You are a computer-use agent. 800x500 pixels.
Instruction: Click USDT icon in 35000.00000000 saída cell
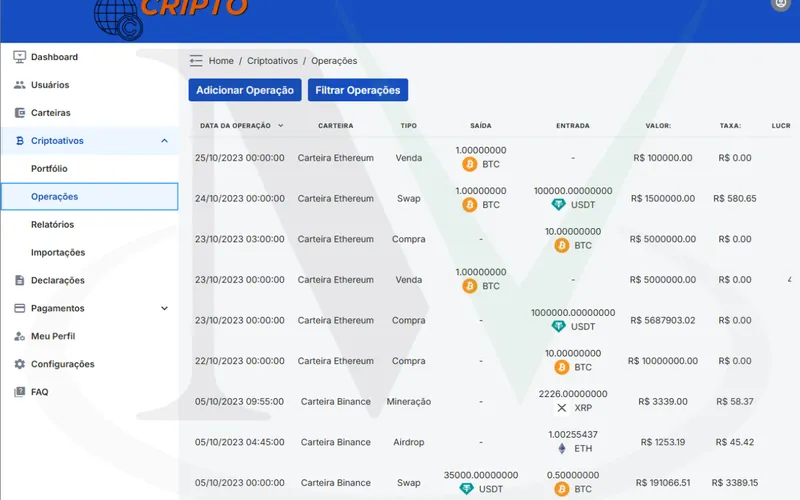tap(466, 489)
